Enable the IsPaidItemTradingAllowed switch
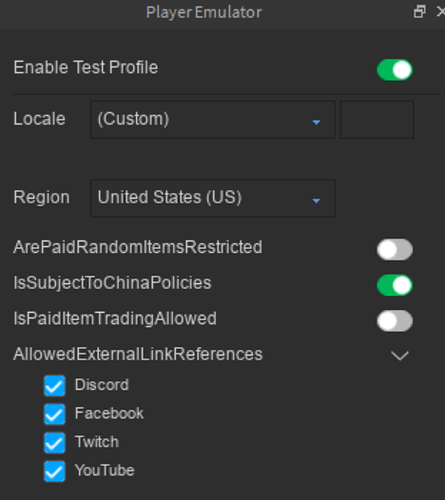Image resolution: width=445 pixels, height=500 pixels. click(395, 321)
